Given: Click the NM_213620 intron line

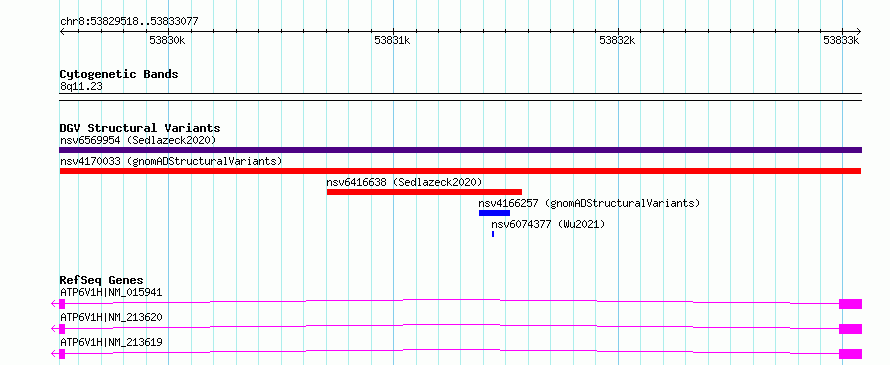Looking at the screenshot, I should click(452, 325).
